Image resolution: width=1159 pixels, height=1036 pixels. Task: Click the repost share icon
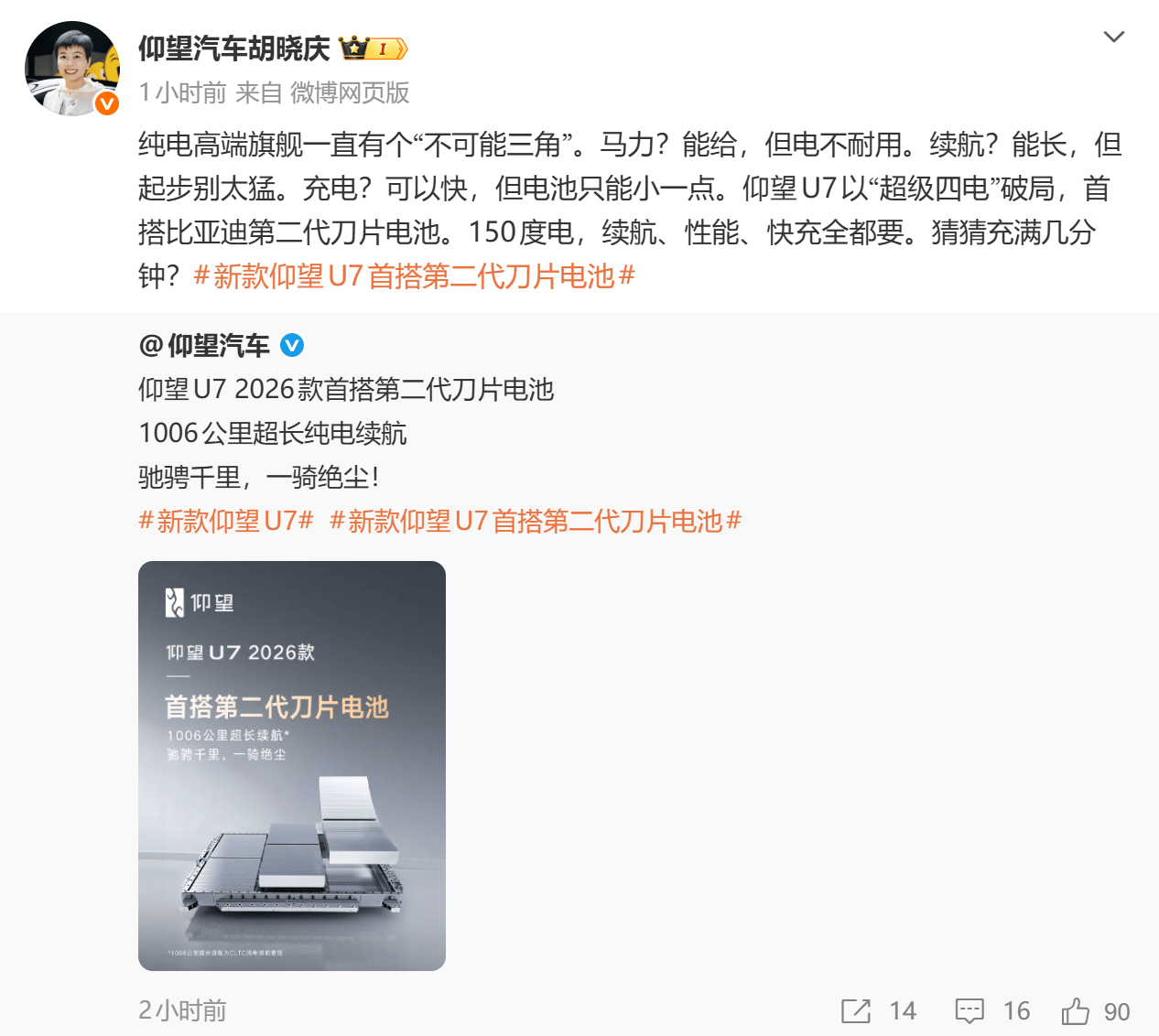856,1010
